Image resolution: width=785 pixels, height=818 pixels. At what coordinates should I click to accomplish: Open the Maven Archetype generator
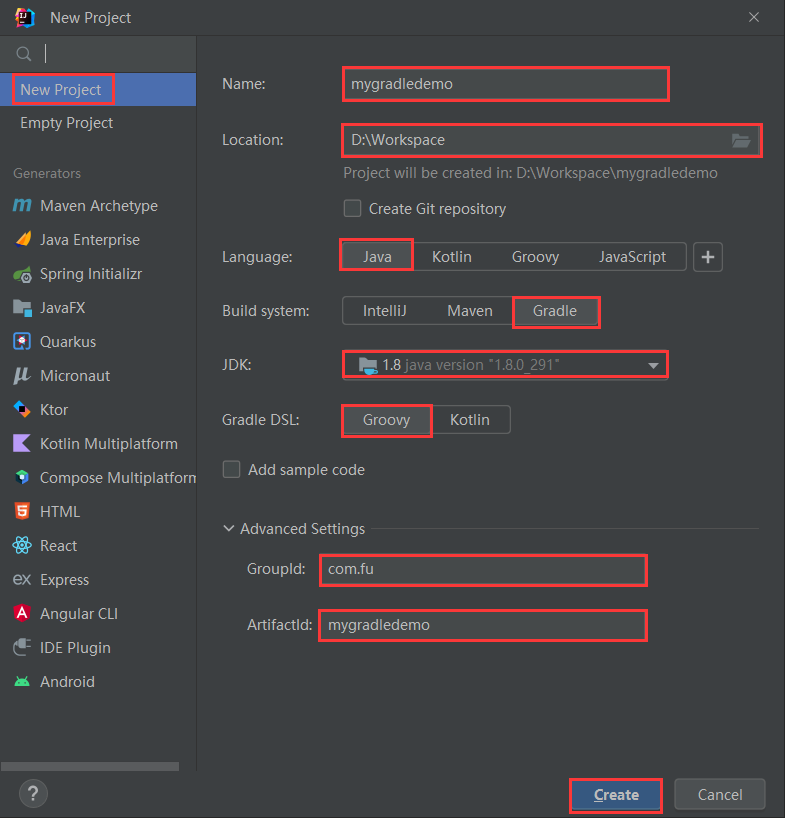click(x=98, y=206)
